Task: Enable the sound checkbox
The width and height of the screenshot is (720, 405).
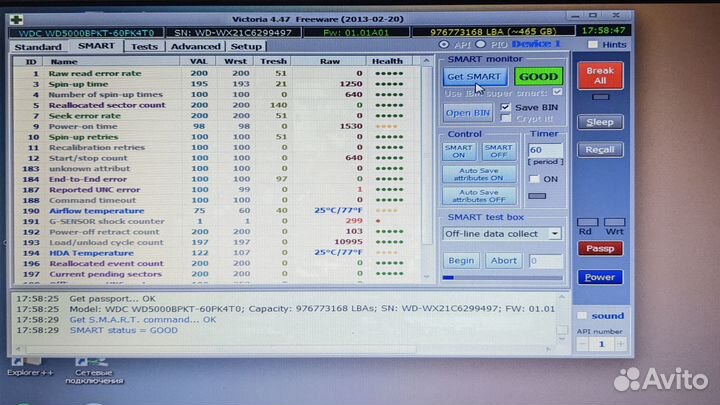Action: [583, 315]
